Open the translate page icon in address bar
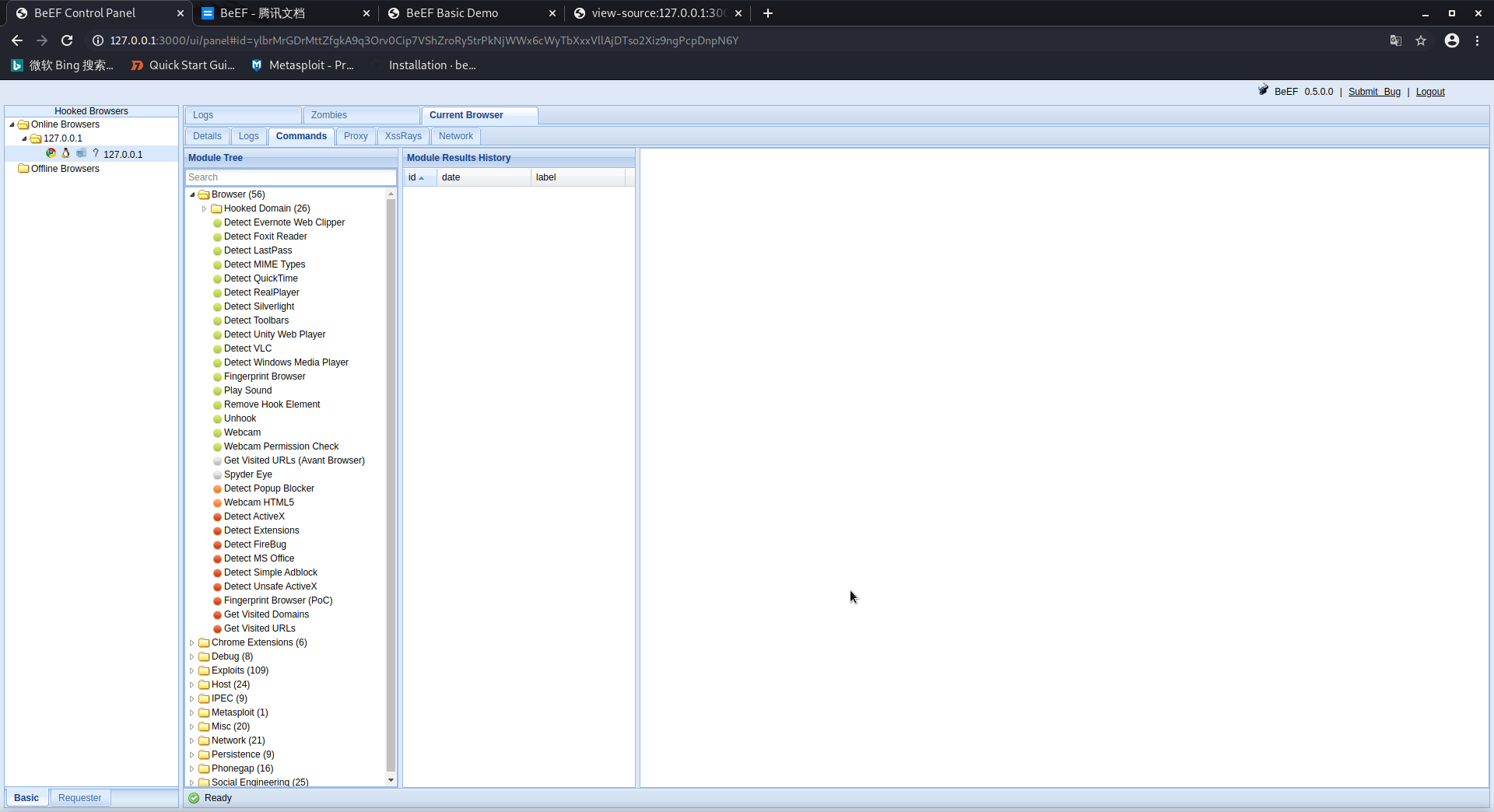Screen dimensions: 1494x812 tap(1396, 40)
